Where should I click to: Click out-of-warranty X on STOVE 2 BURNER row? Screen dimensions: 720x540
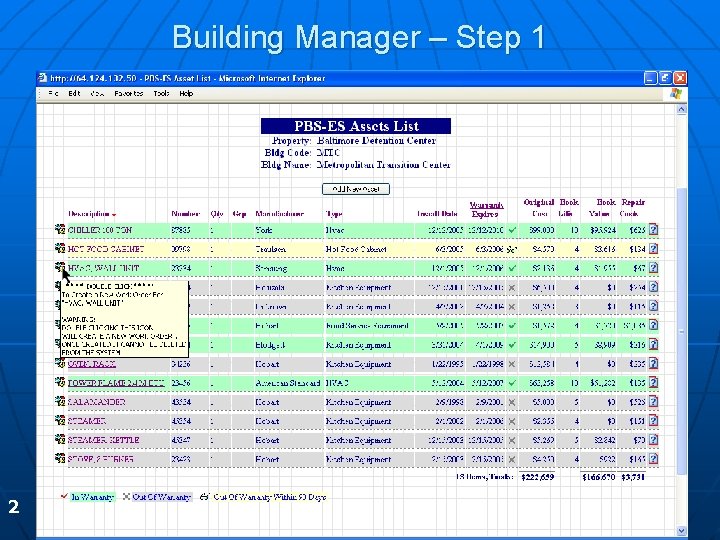512,459
